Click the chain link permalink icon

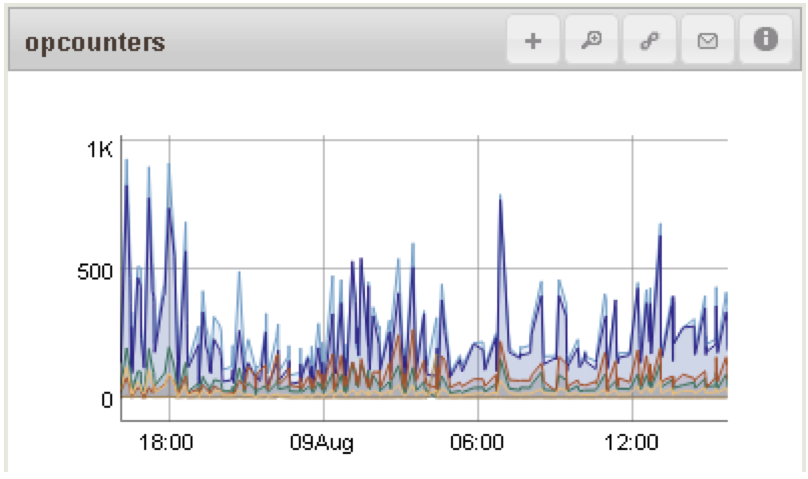(649, 40)
